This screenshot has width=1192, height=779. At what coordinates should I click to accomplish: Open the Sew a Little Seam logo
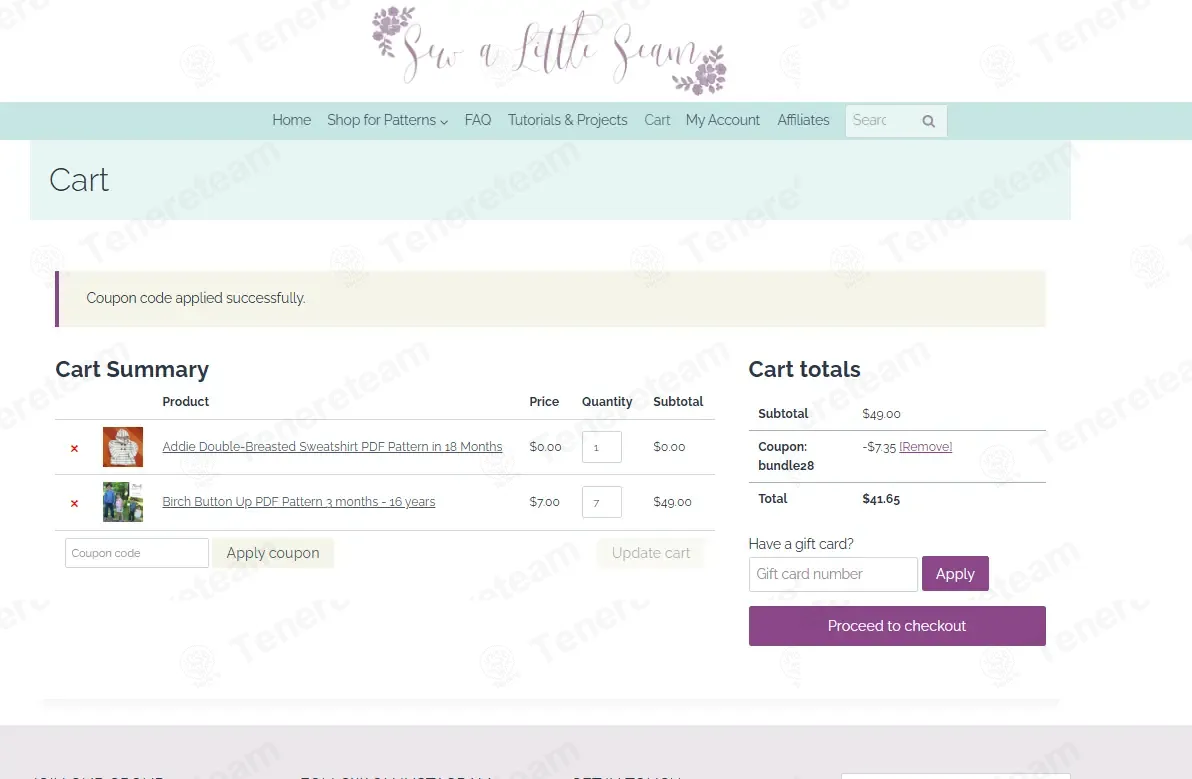549,52
